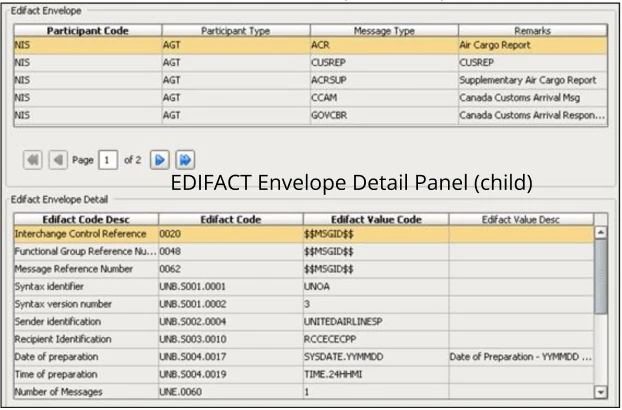Click the Supplementary Air Cargo Report remark

coord(532,80)
